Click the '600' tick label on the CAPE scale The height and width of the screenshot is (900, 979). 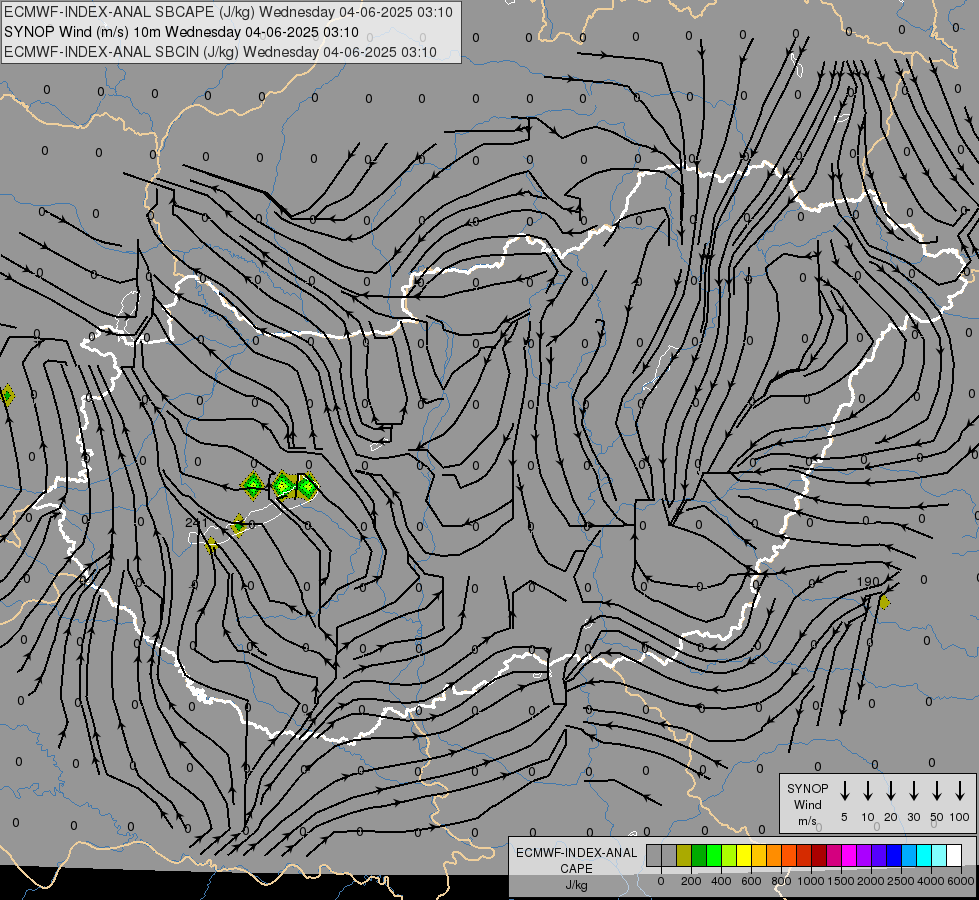point(751,881)
